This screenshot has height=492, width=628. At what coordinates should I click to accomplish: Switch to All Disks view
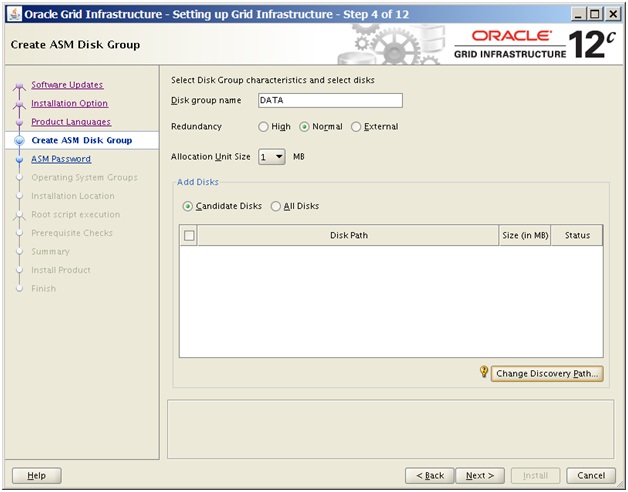pos(295,206)
